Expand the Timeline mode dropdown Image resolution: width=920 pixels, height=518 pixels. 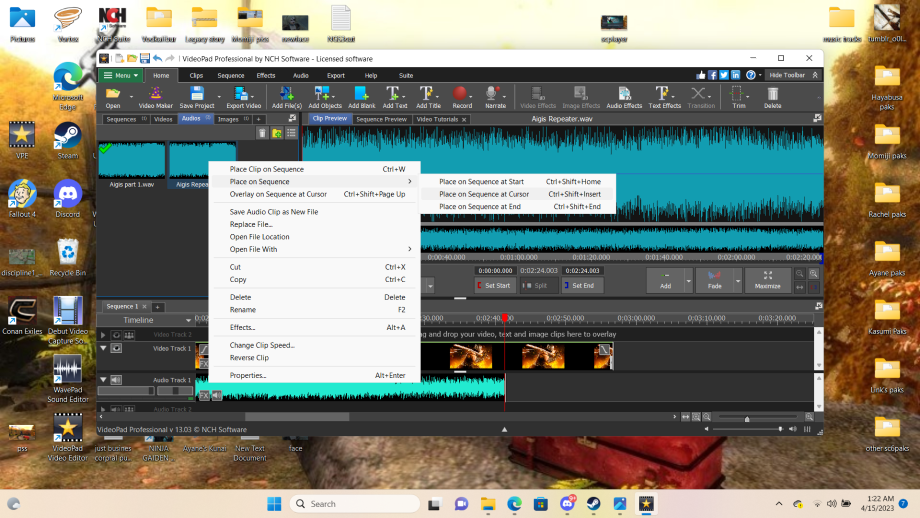[x=188, y=320]
